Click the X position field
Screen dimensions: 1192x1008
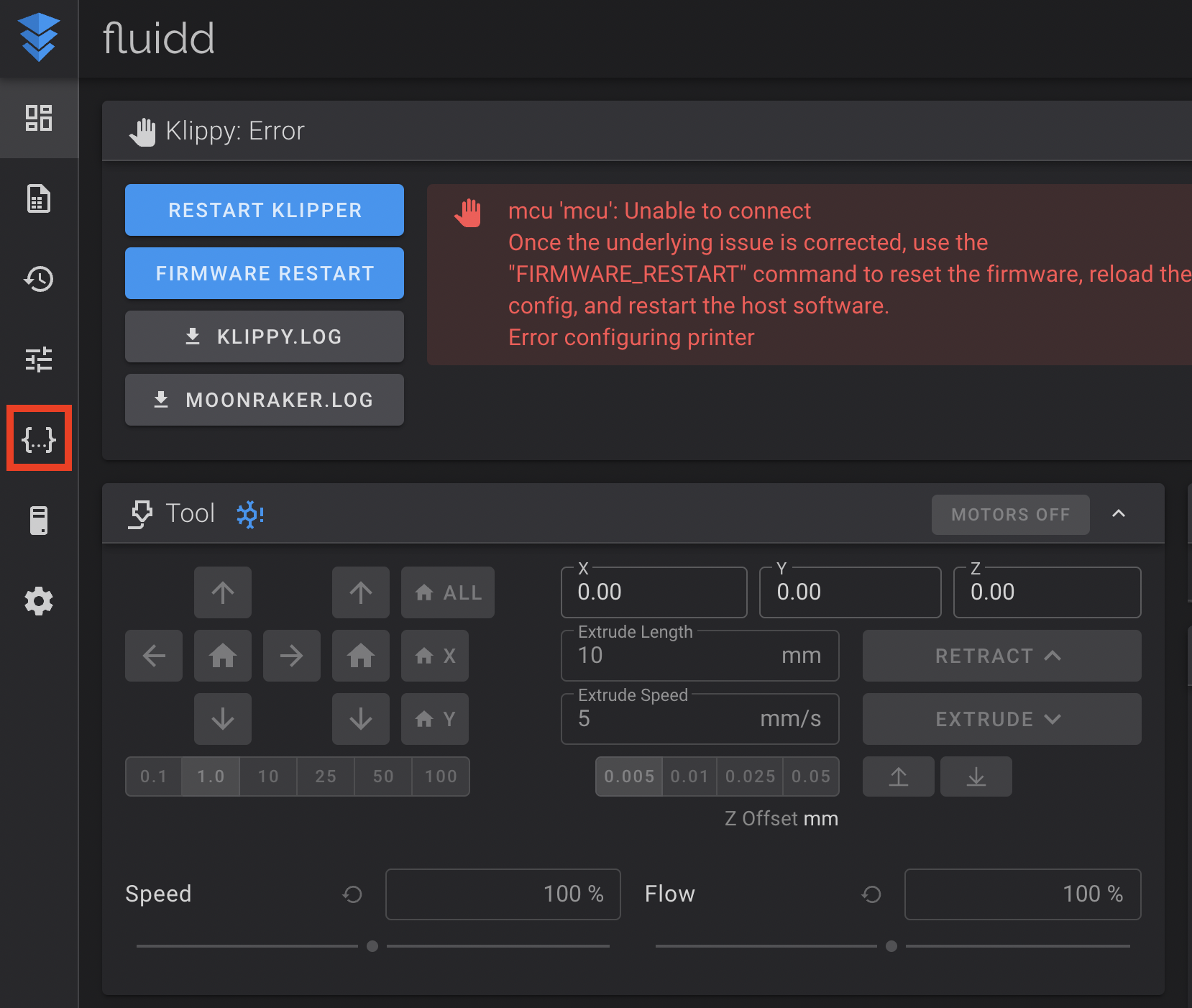point(654,592)
